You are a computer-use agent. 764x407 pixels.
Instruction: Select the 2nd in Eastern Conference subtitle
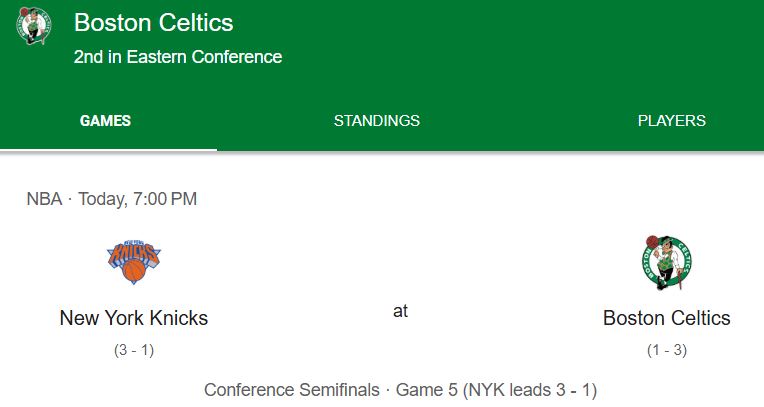(x=178, y=57)
